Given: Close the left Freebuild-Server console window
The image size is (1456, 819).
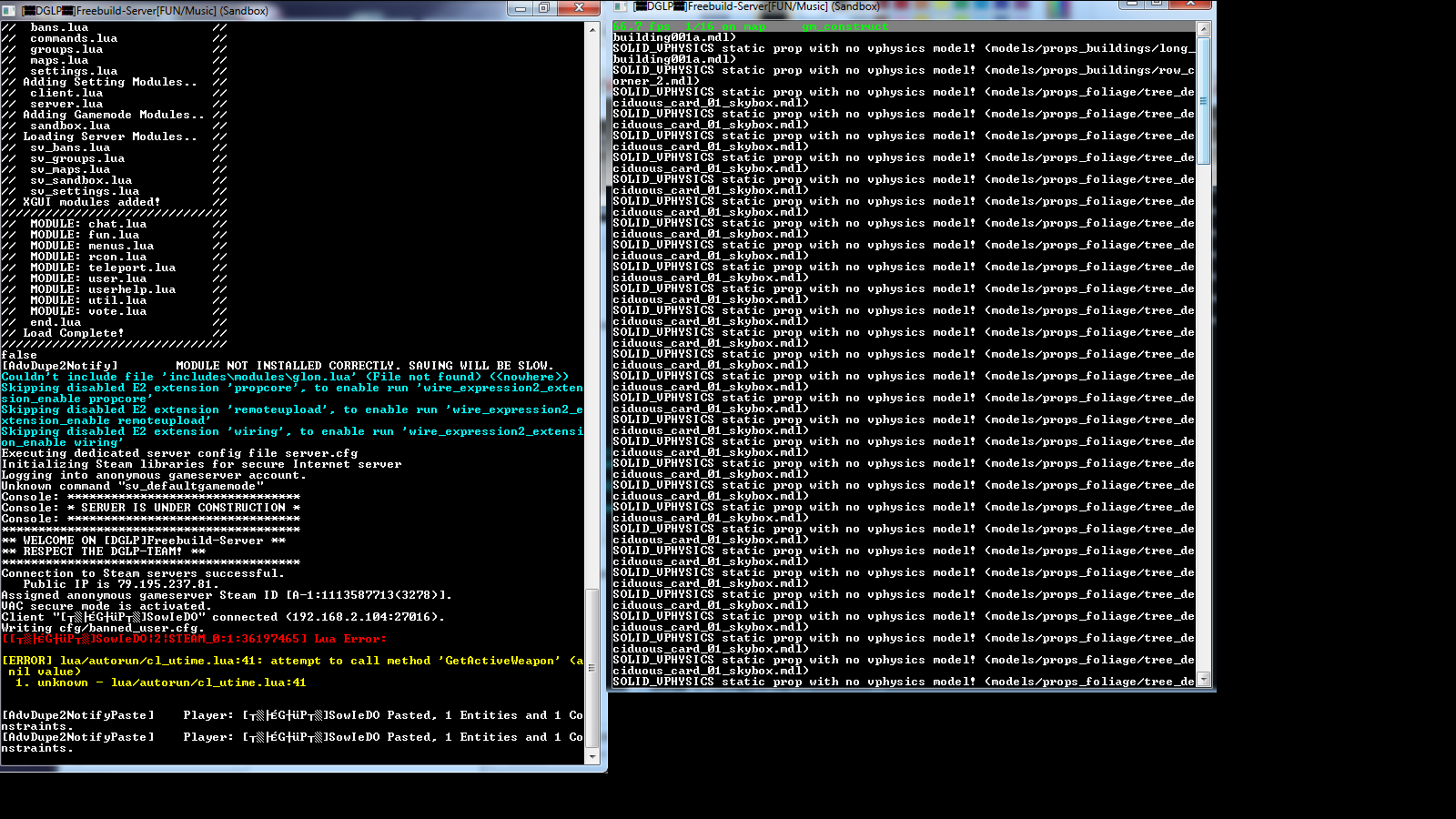Looking at the screenshot, I should pos(578,9).
